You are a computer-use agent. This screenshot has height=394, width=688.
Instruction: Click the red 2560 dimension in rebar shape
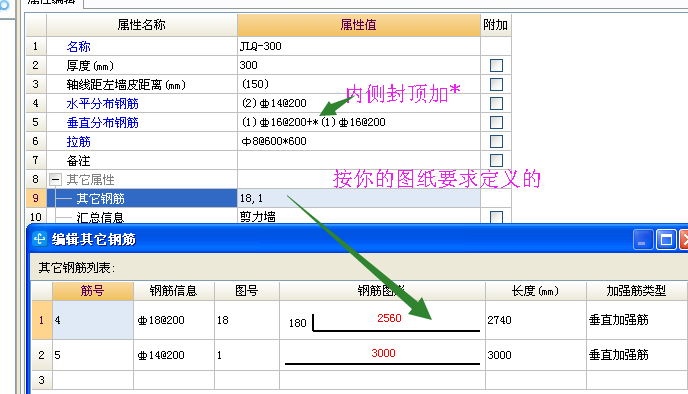pyautogui.click(x=389, y=318)
